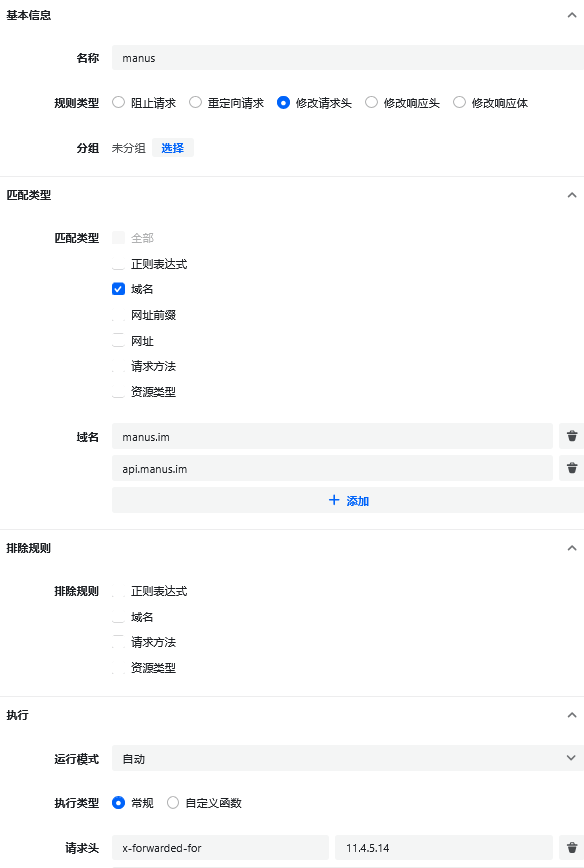The image size is (584, 868).
Task: Collapse the 基本信息 section
Action: click(572, 16)
